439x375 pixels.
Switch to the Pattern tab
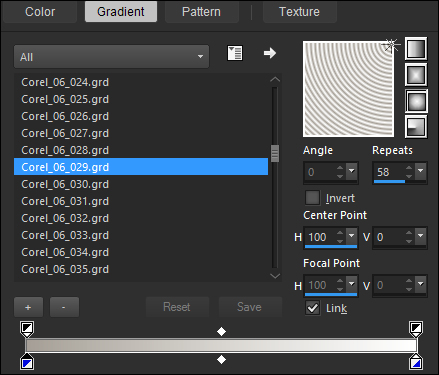(201, 12)
